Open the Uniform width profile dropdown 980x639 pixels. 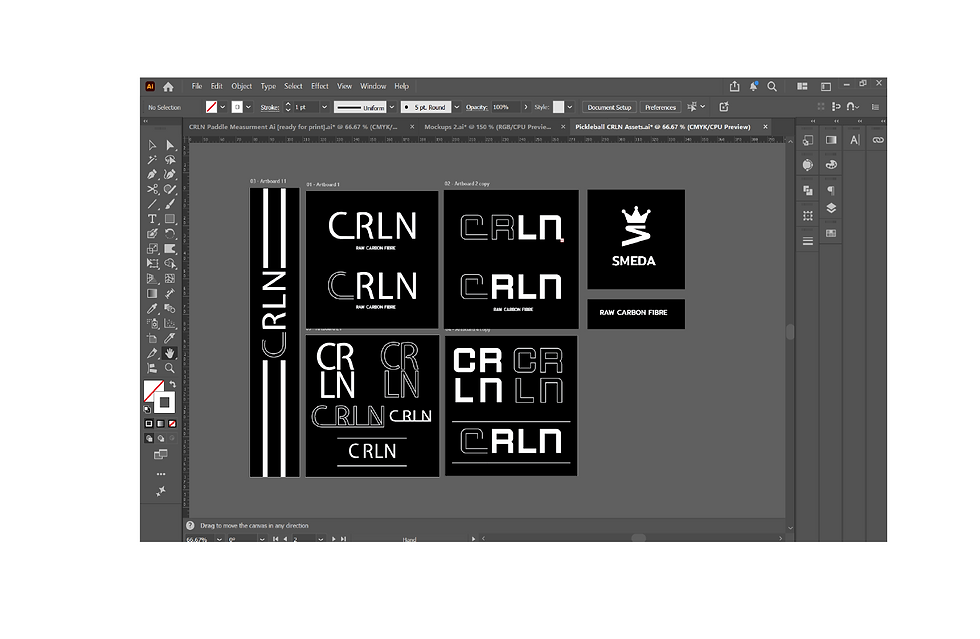click(x=392, y=107)
